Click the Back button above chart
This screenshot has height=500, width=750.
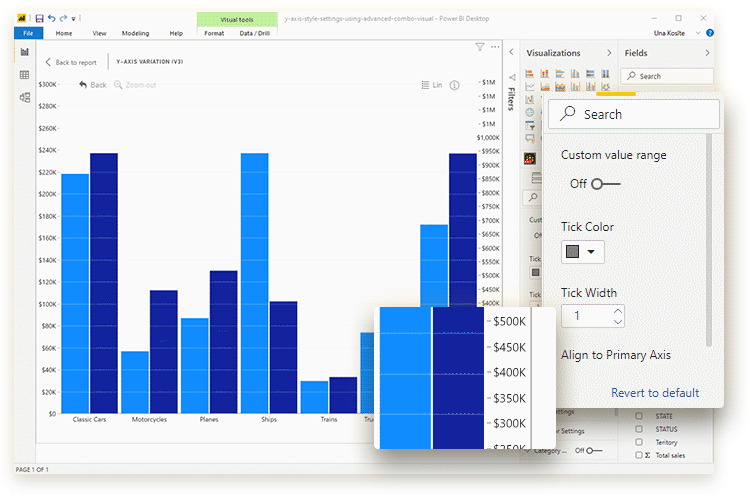(93, 85)
